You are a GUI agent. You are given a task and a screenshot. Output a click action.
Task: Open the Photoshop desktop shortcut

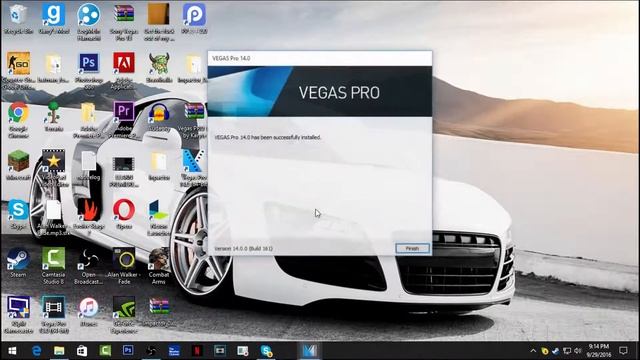[x=89, y=70]
